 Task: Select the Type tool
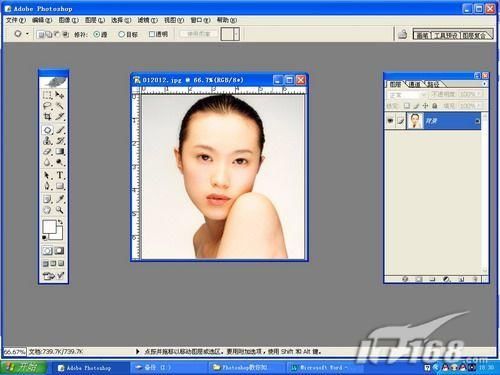click(60, 175)
